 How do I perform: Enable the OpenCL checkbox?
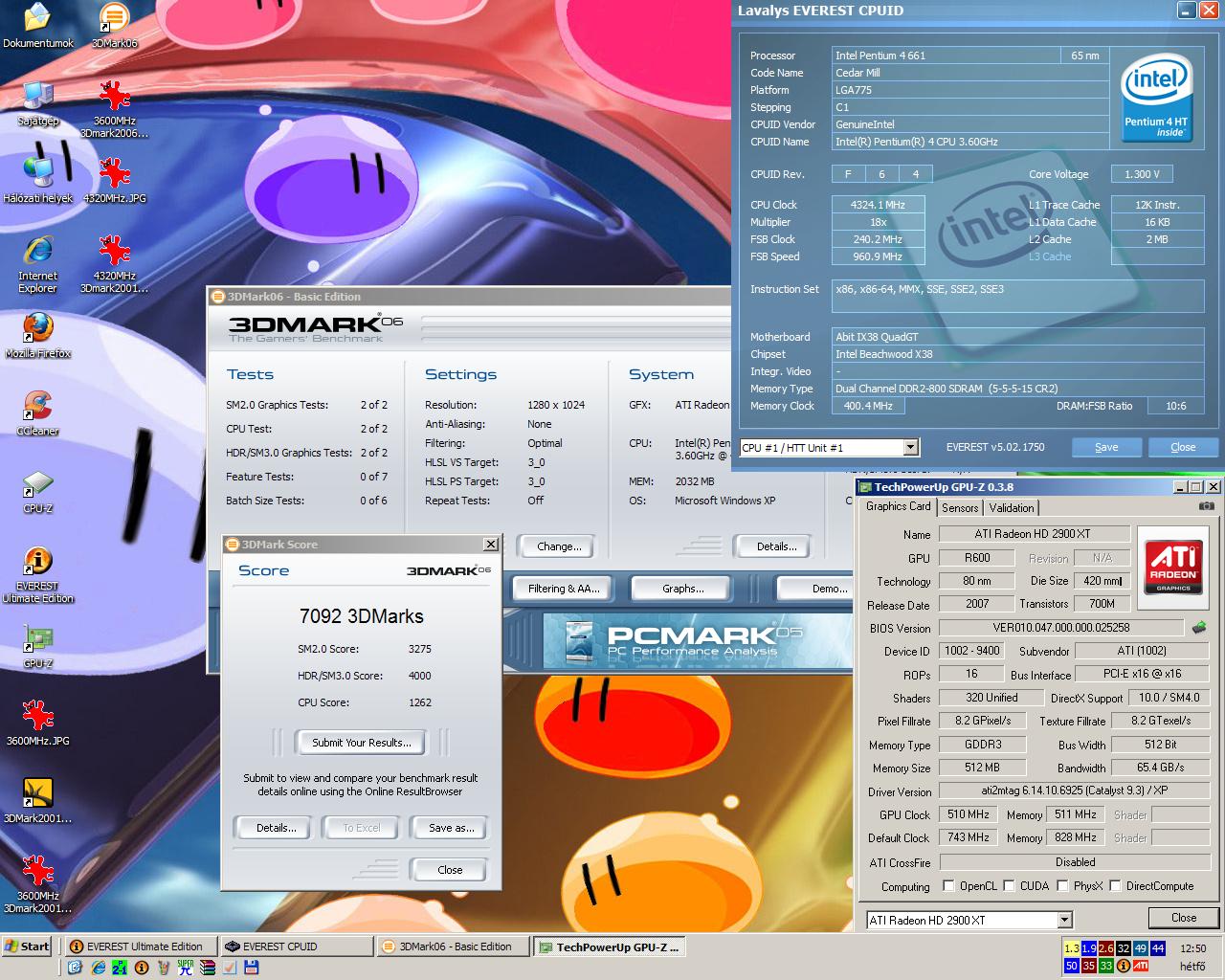tap(948, 886)
